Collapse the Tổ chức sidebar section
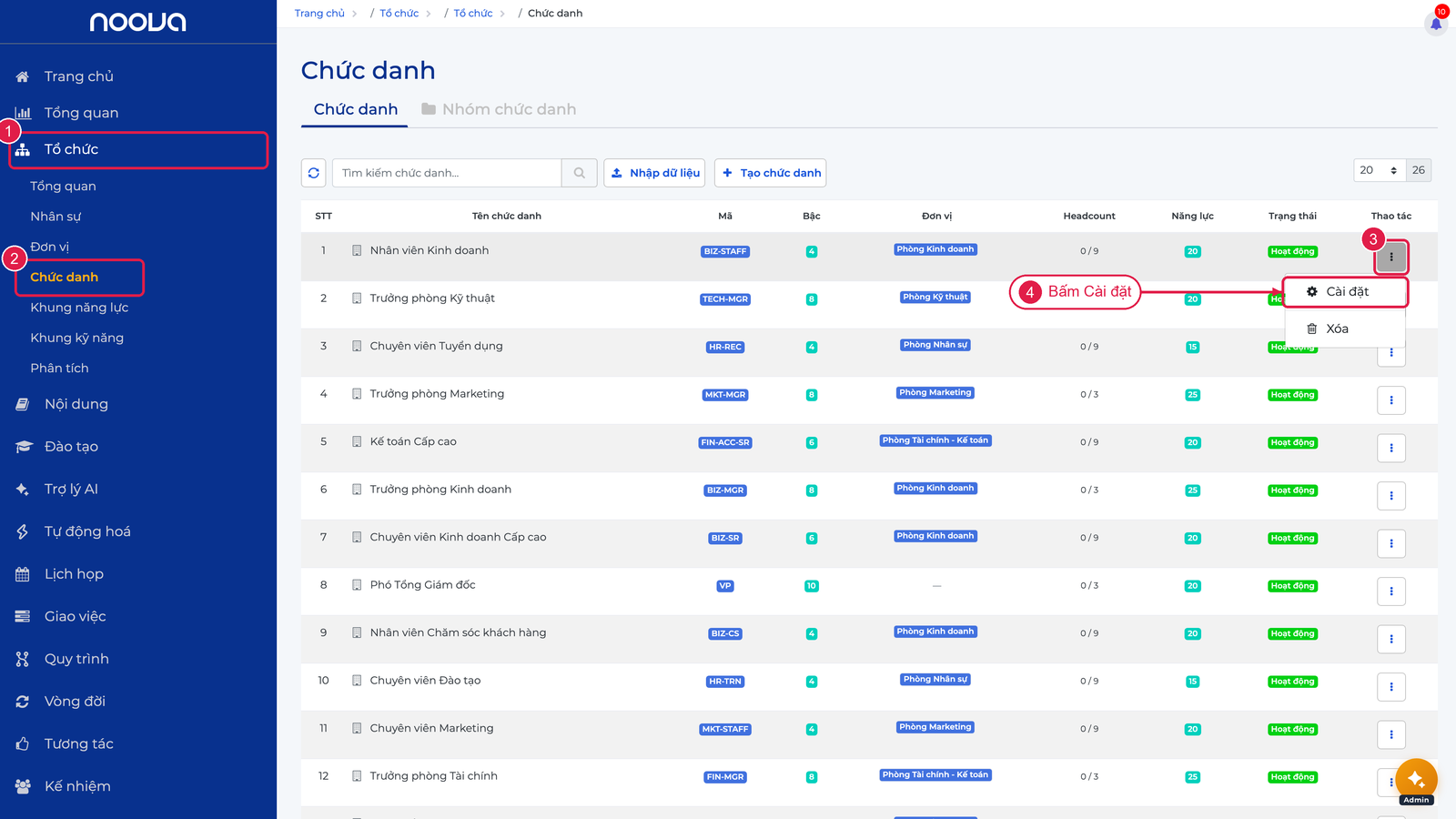Screen dimensions: 1456x819 click(x=138, y=150)
